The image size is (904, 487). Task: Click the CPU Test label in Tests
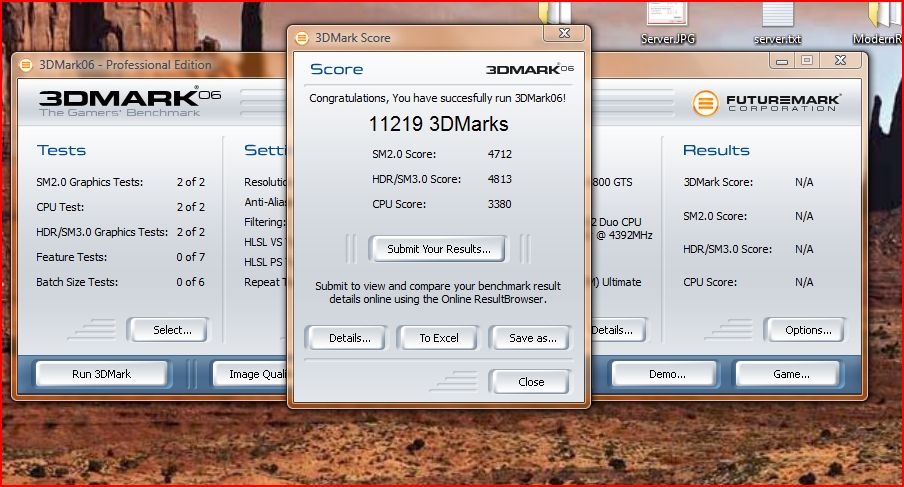tap(59, 207)
